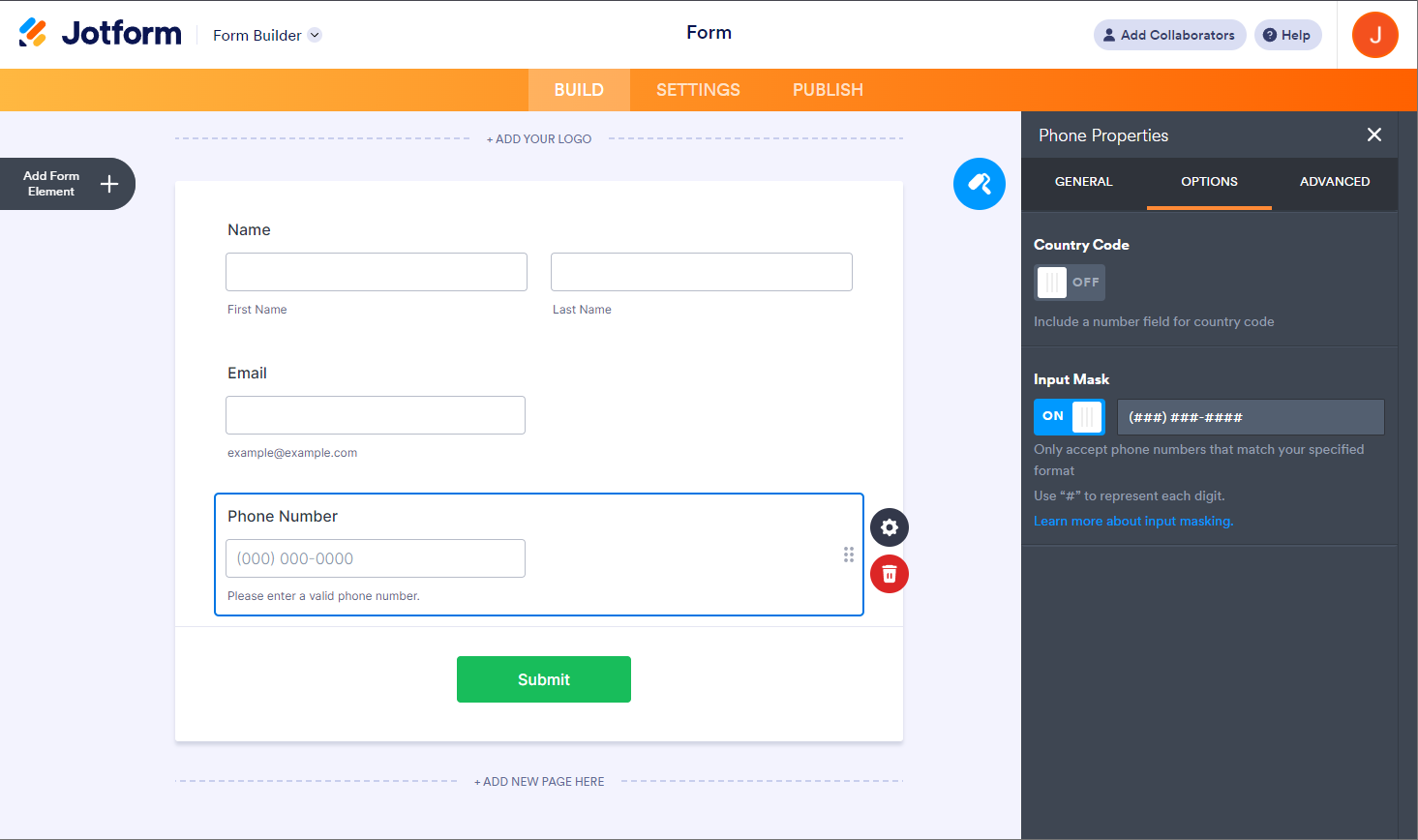Open Learn more about input masking link
1418x840 pixels.
[x=1133, y=521]
